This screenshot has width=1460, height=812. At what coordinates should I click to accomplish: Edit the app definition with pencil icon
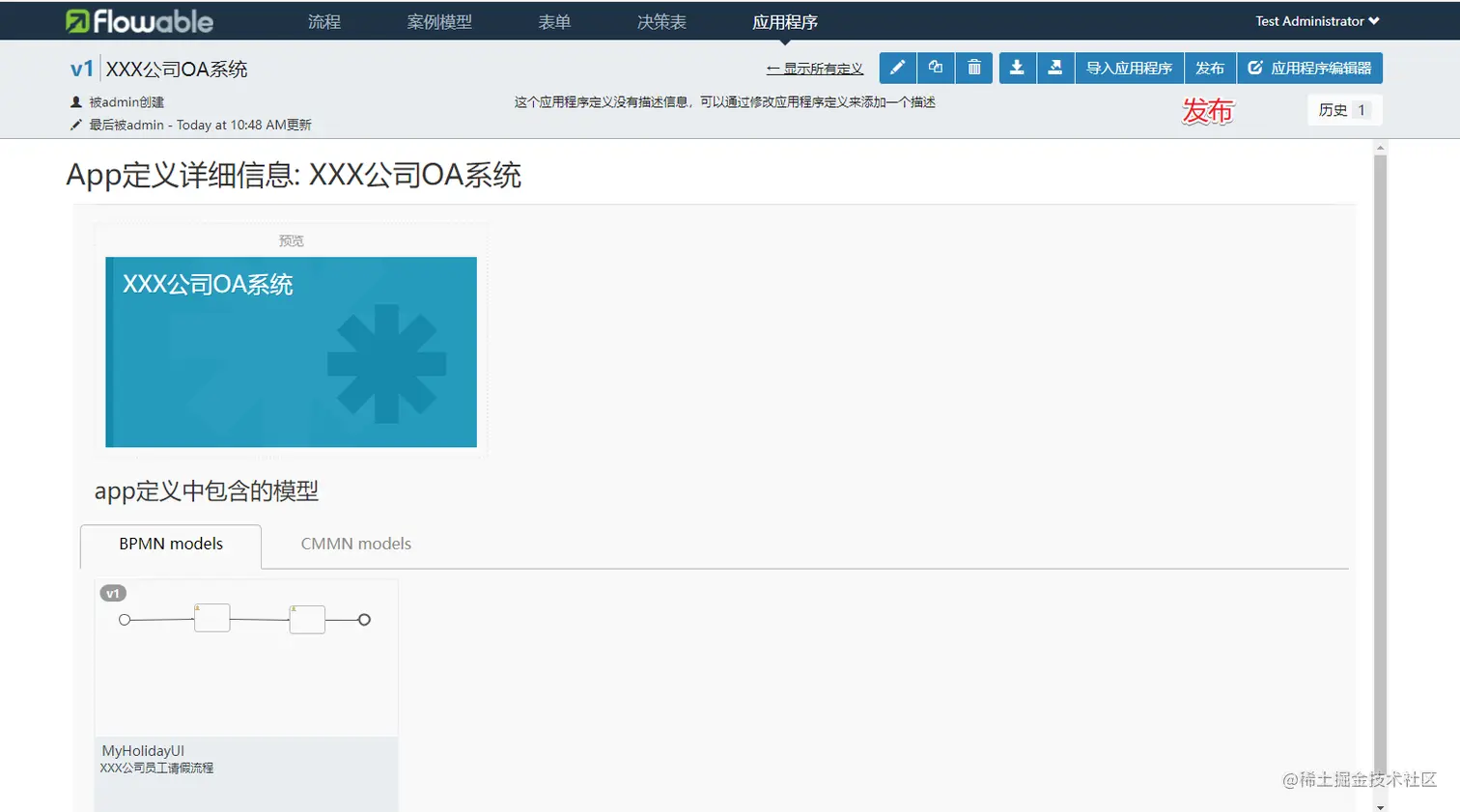[x=896, y=68]
